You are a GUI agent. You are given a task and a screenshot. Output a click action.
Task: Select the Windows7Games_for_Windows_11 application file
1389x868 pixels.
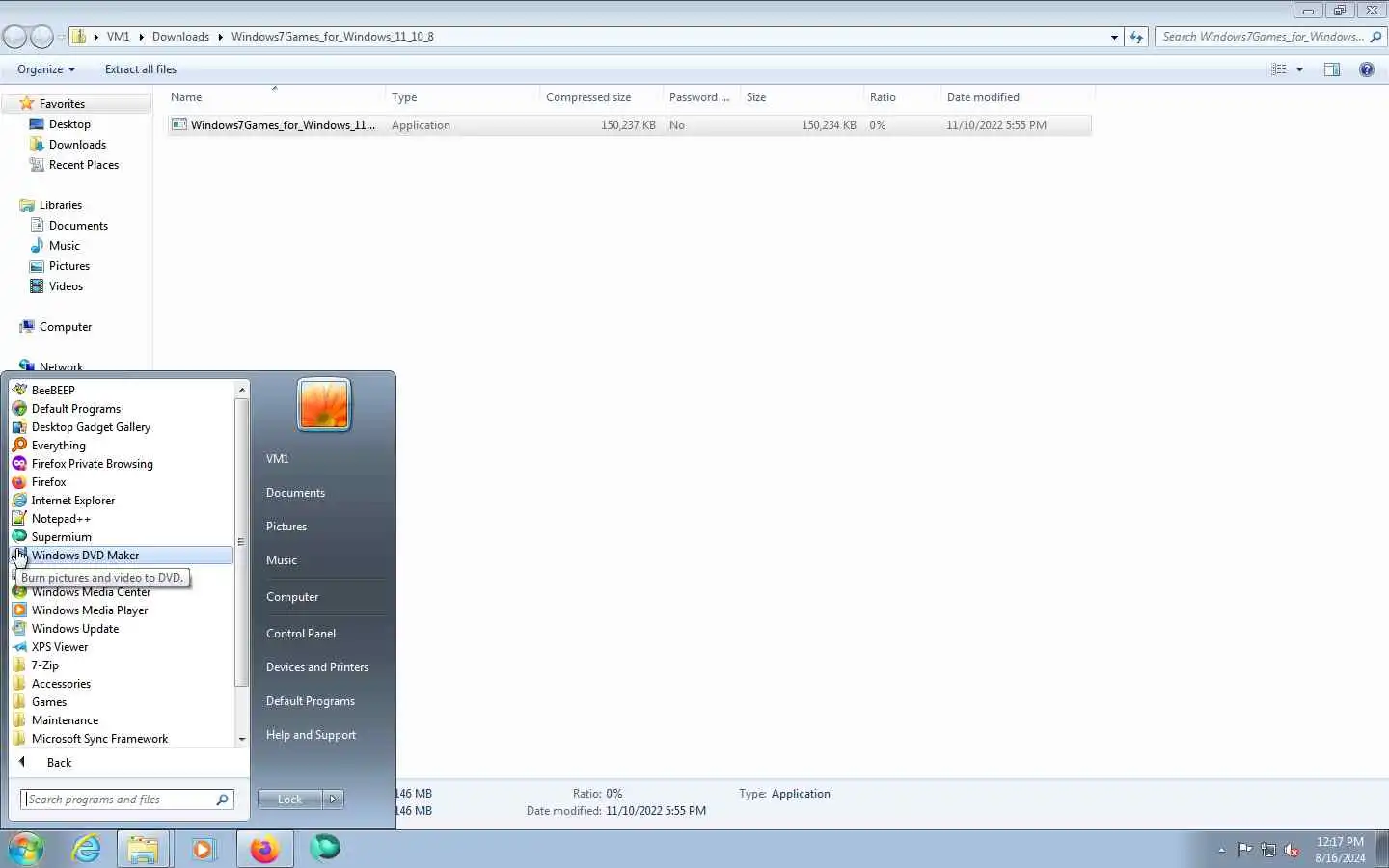629,125
